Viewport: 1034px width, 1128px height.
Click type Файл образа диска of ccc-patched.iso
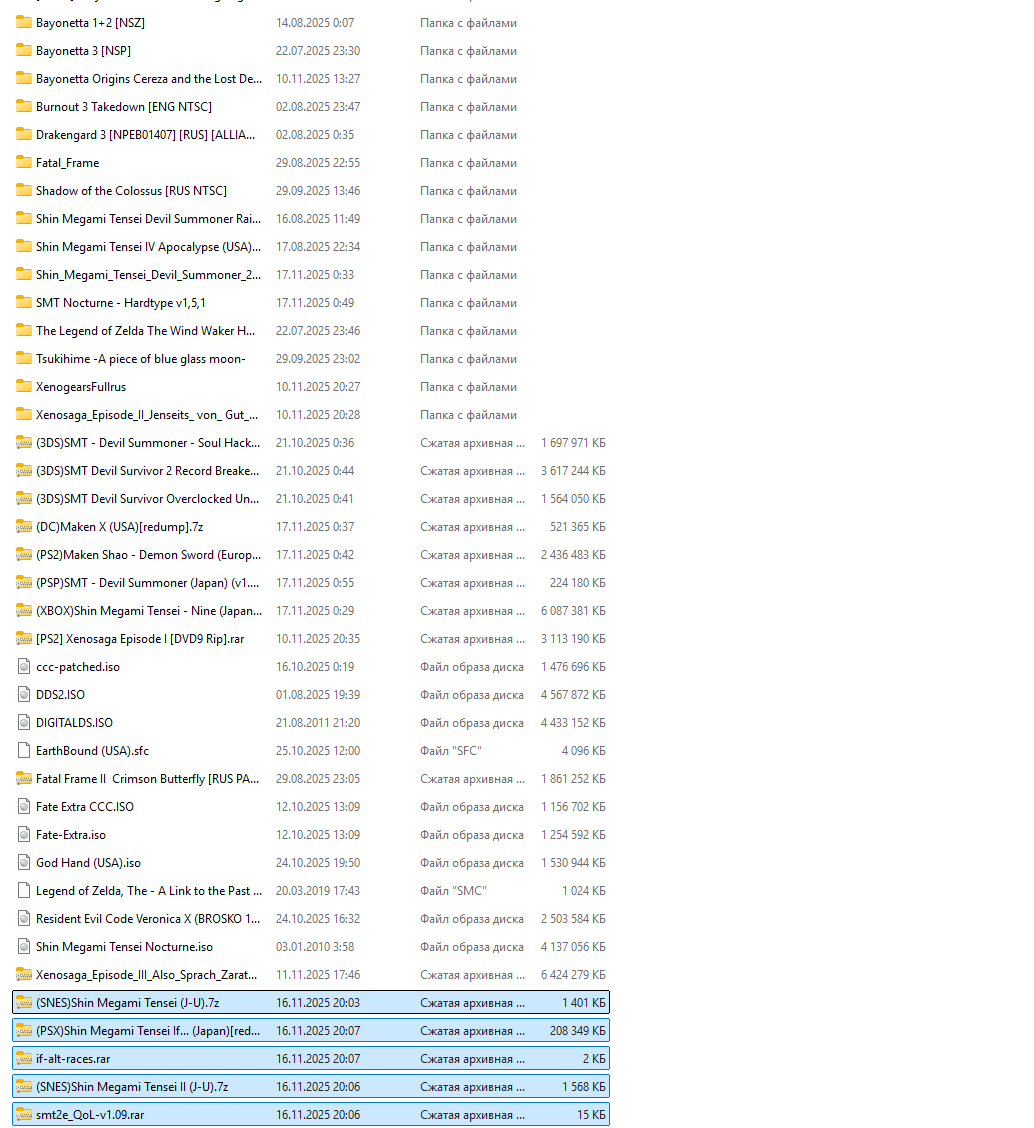[x=472, y=667]
